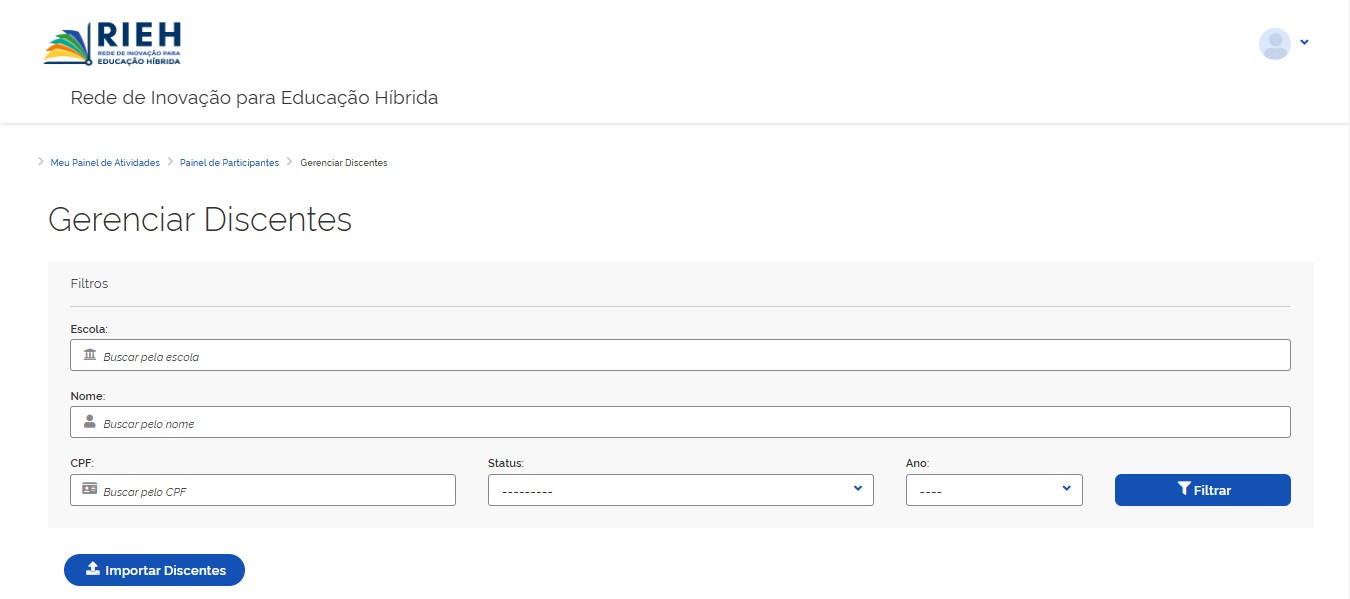Click the Status dropdown chevron arrow

coord(858,488)
